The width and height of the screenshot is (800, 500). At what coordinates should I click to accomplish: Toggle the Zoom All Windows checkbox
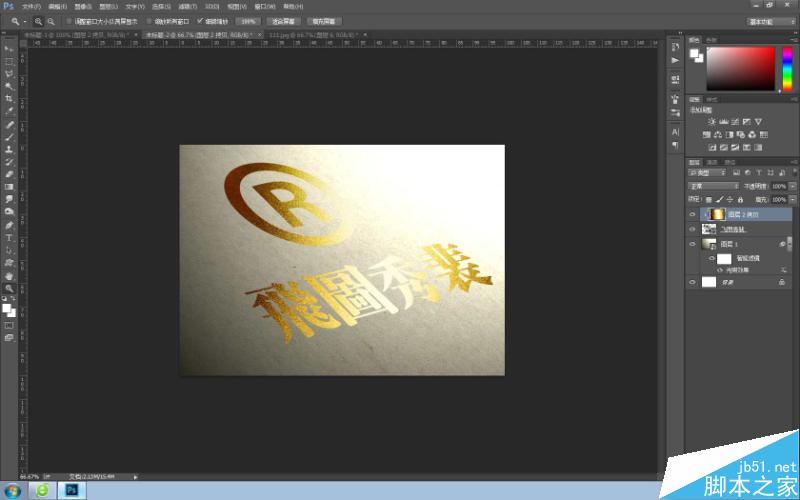pos(149,21)
